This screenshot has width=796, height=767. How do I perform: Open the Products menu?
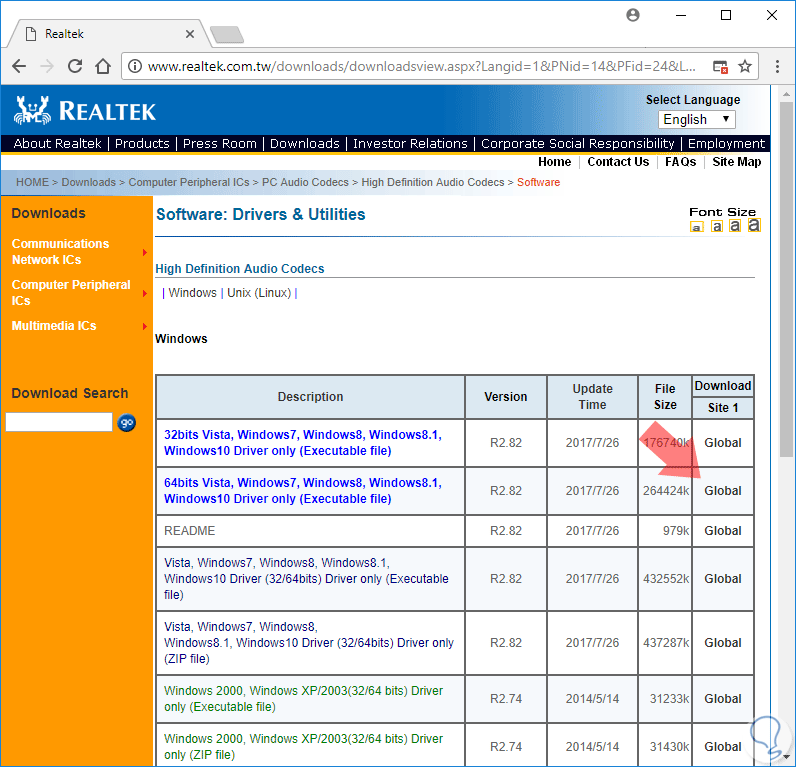point(142,144)
